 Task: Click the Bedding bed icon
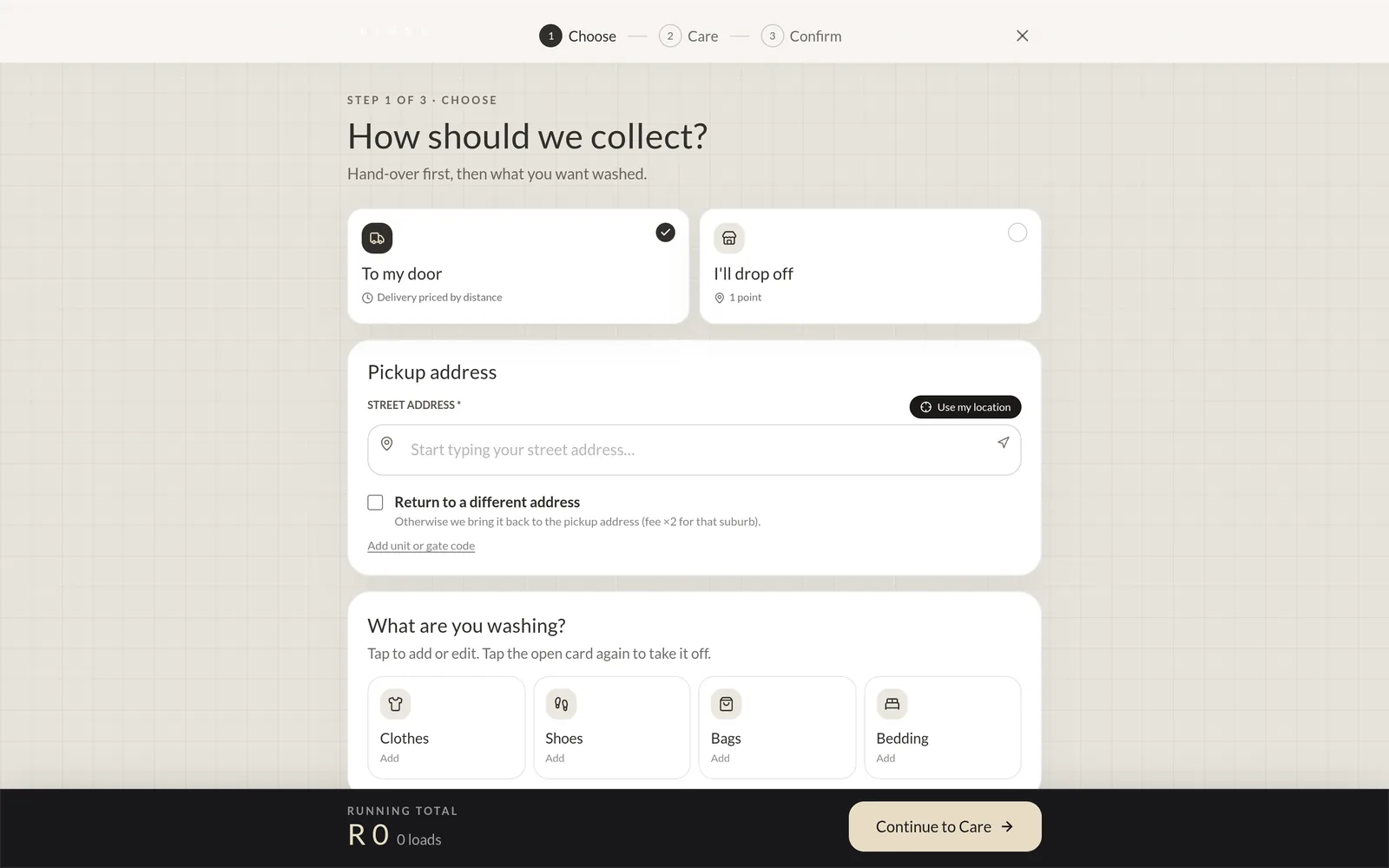click(892, 704)
